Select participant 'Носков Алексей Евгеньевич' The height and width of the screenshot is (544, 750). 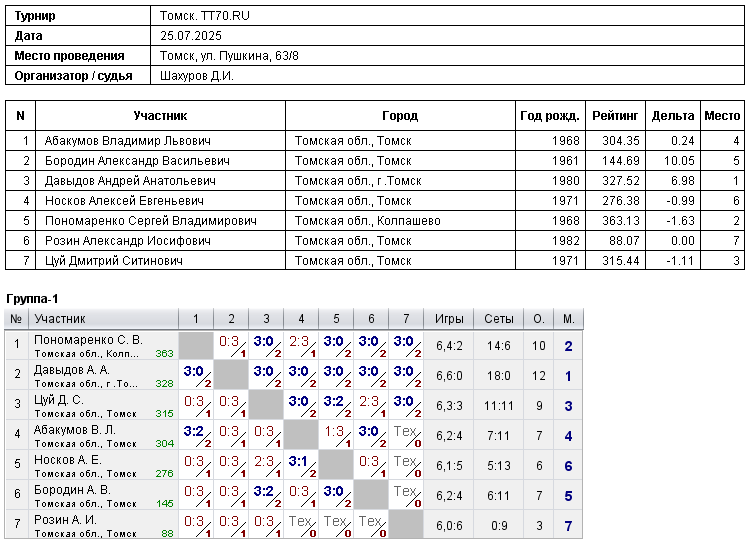pyautogui.click(x=124, y=201)
